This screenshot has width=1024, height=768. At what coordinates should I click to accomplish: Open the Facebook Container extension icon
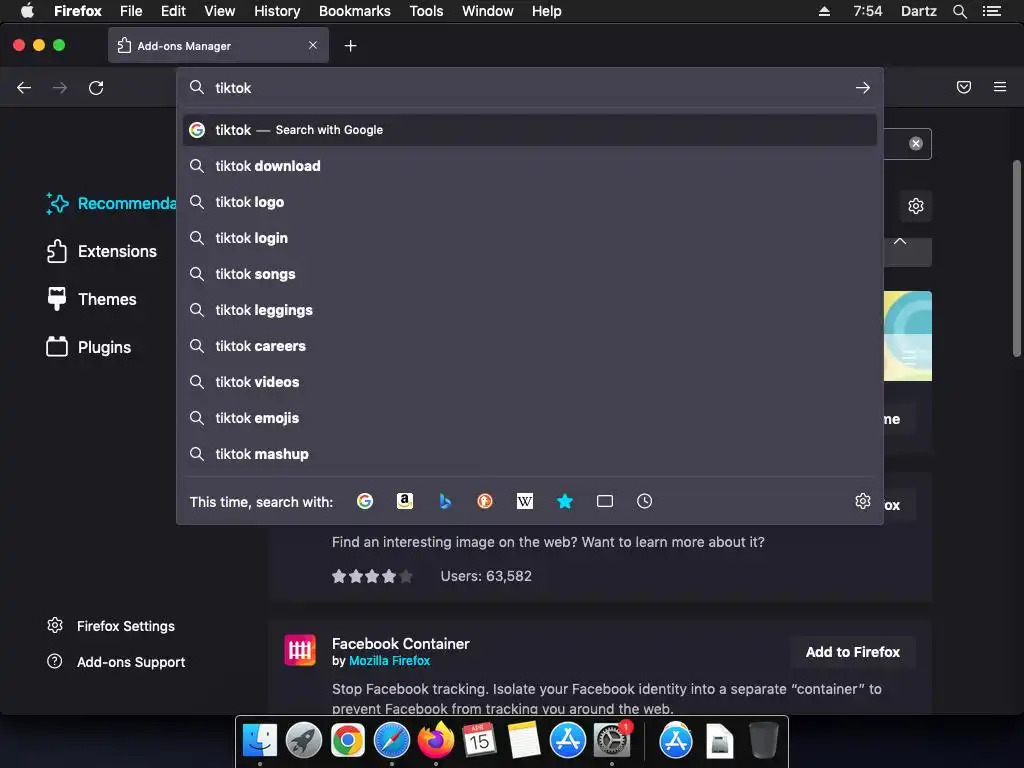300,650
